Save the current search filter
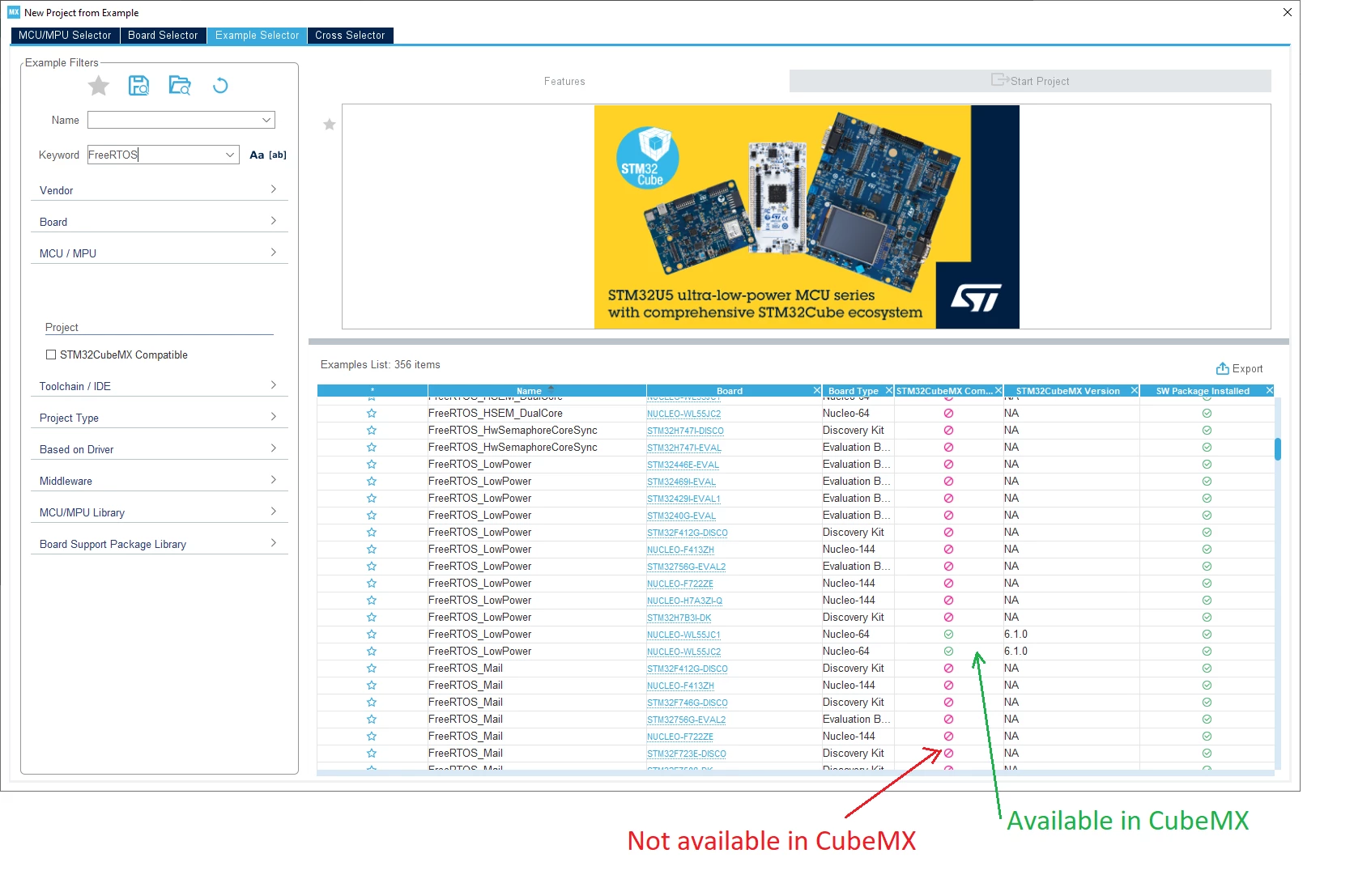The height and width of the screenshot is (896, 1371). coord(138,85)
